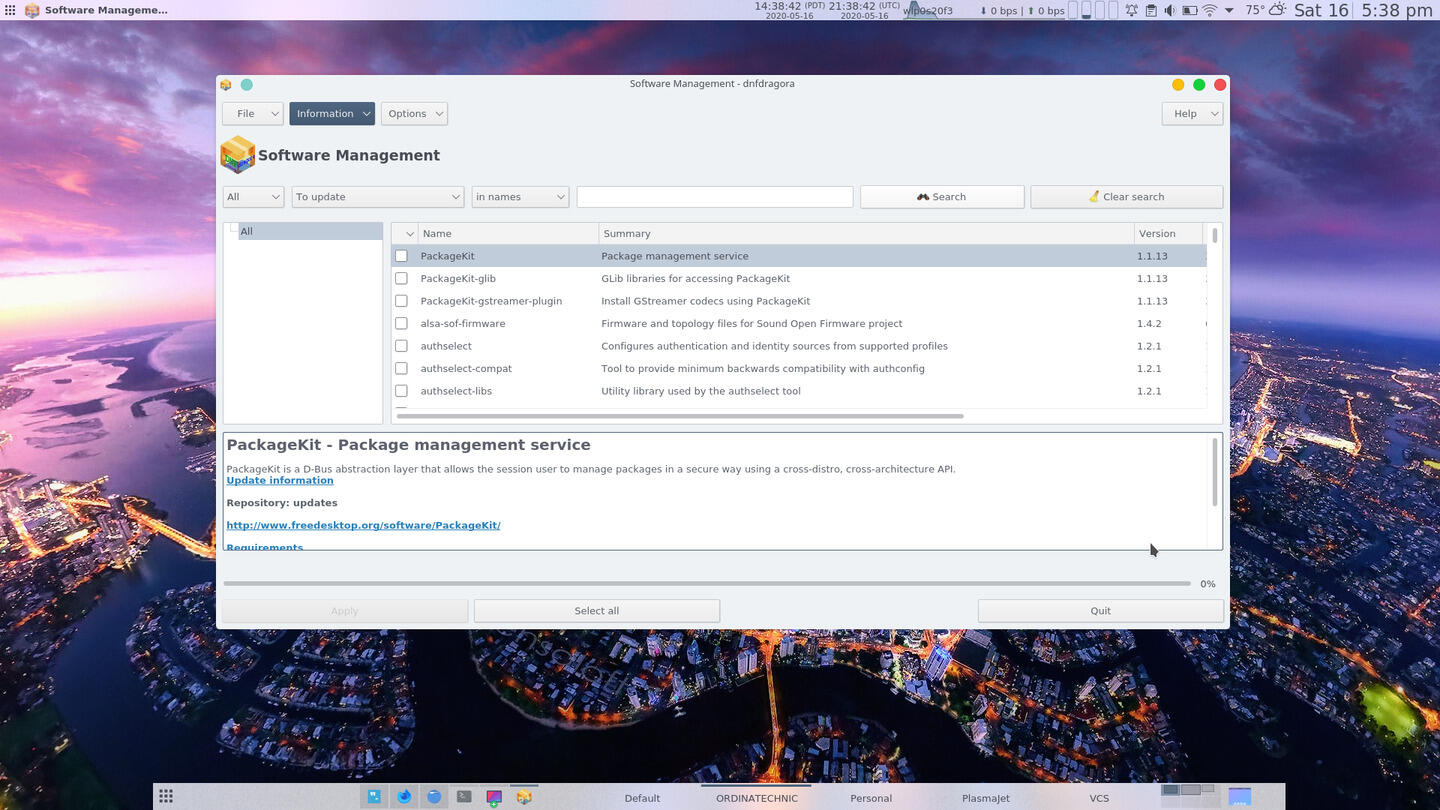
Task: Click the Software Management package logo
Action: pos(238,155)
